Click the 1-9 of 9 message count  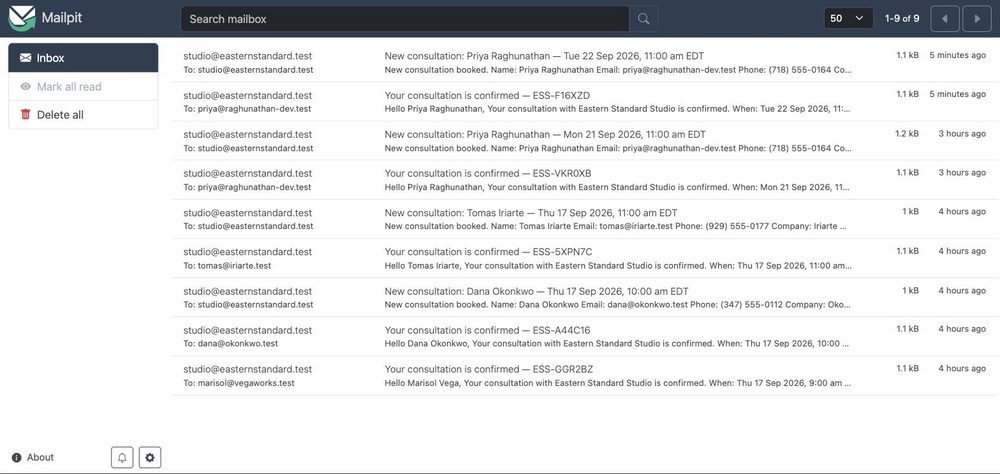pos(902,19)
